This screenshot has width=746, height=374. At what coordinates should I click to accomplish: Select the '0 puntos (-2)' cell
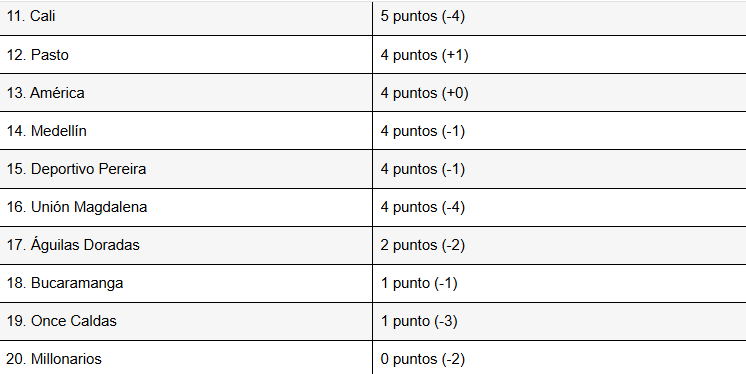pos(560,358)
